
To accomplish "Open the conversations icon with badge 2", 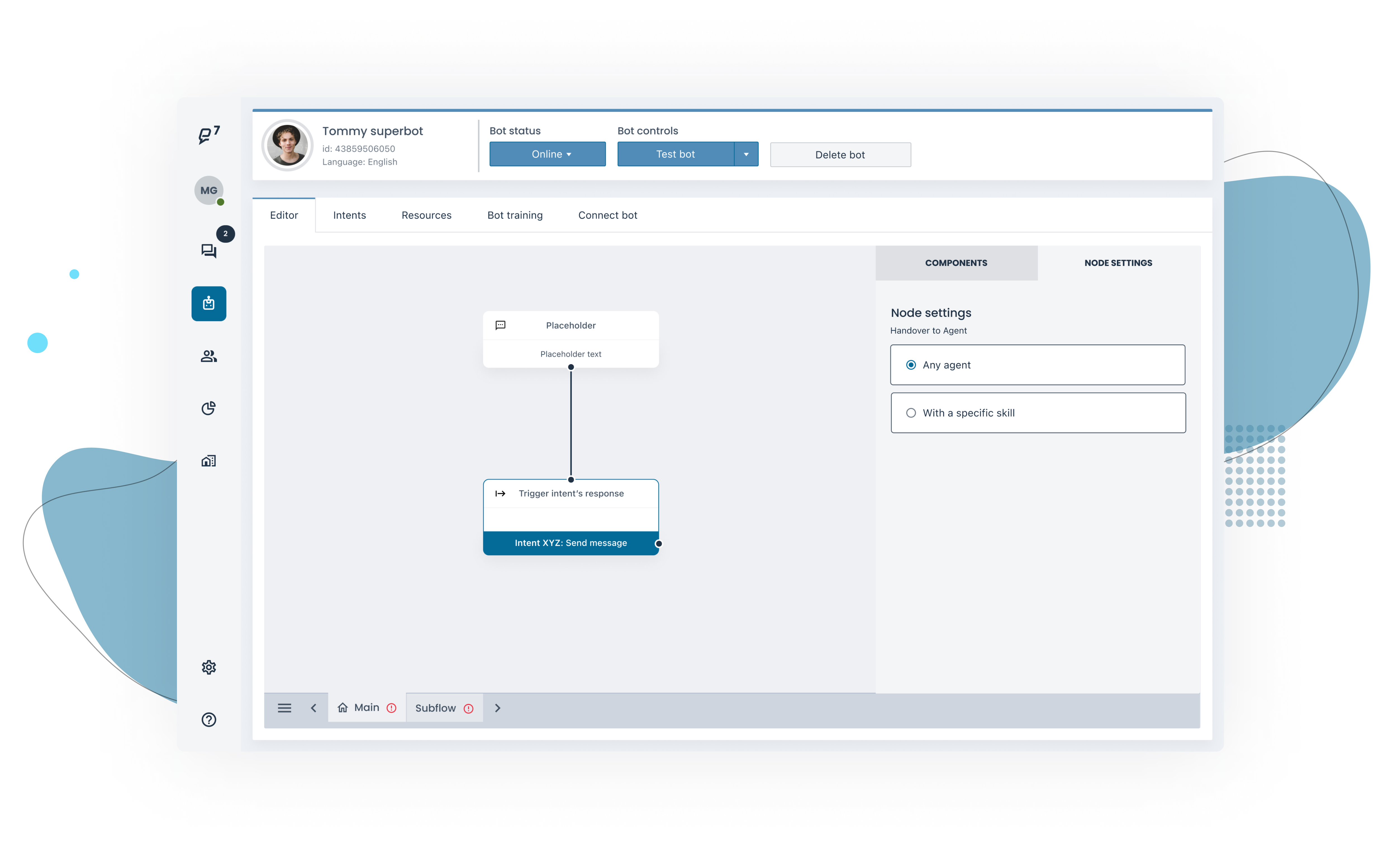I will pos(208,251).
